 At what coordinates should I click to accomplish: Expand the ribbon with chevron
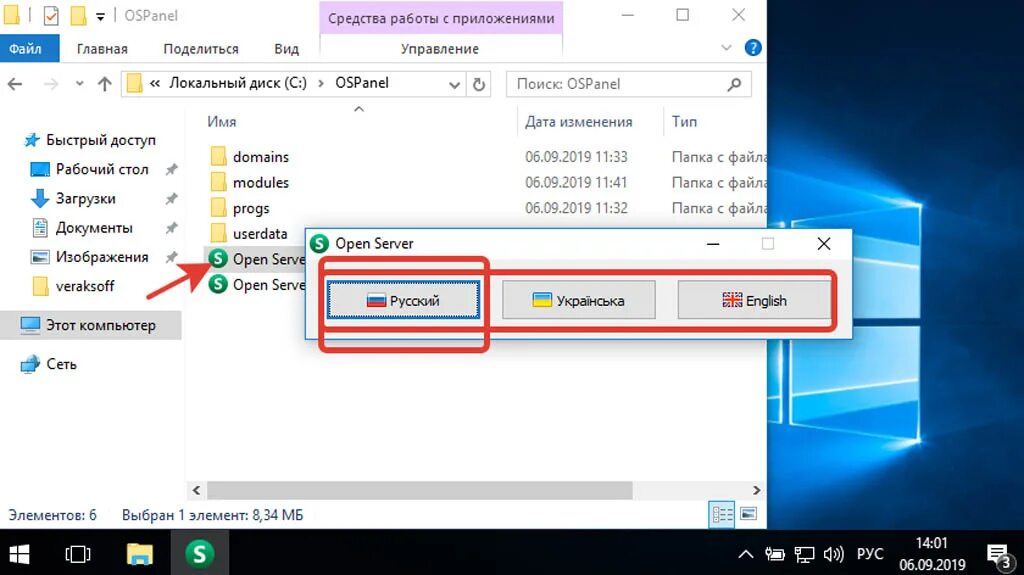coord(726,48)
